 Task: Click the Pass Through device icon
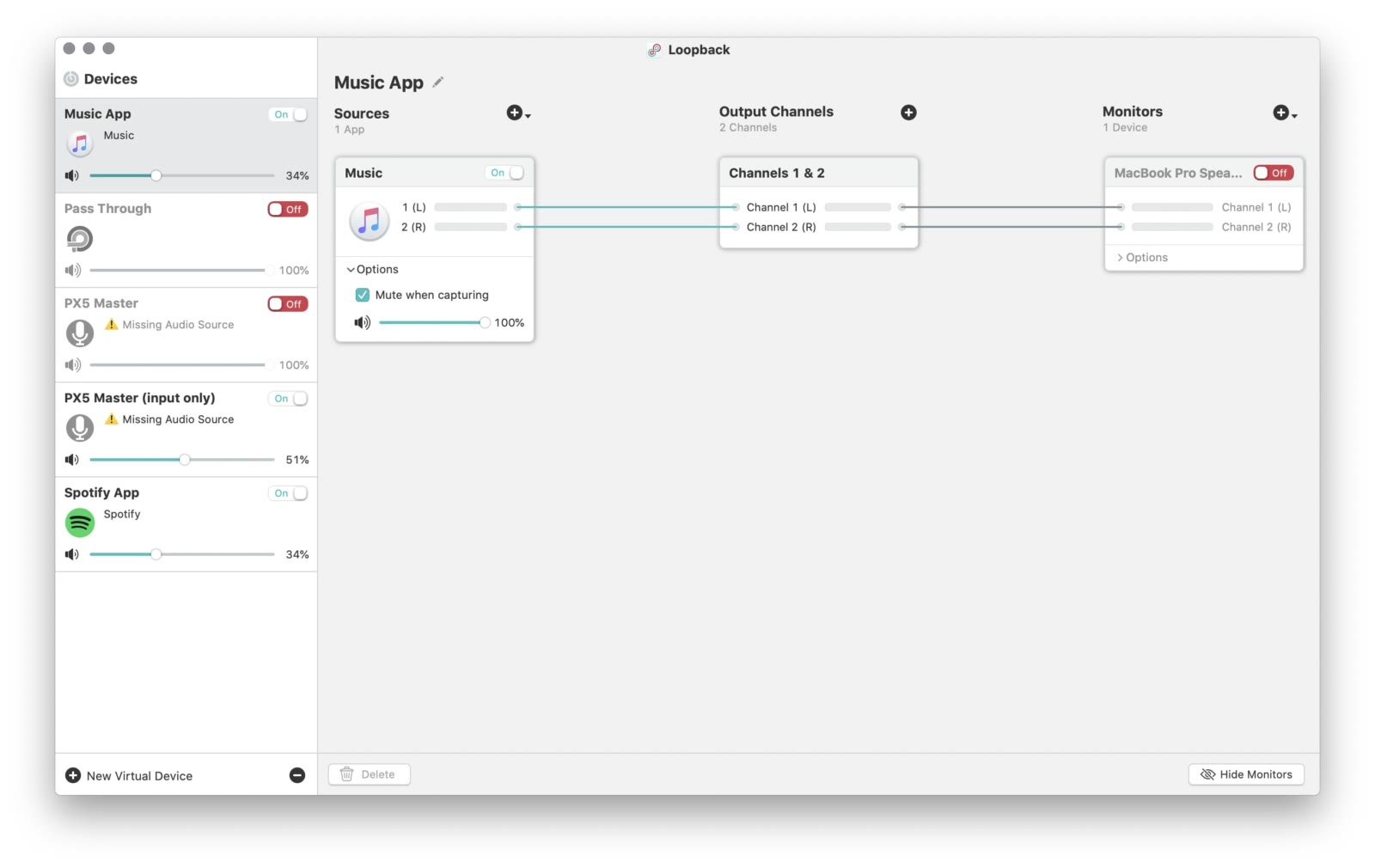click(80, 238)
